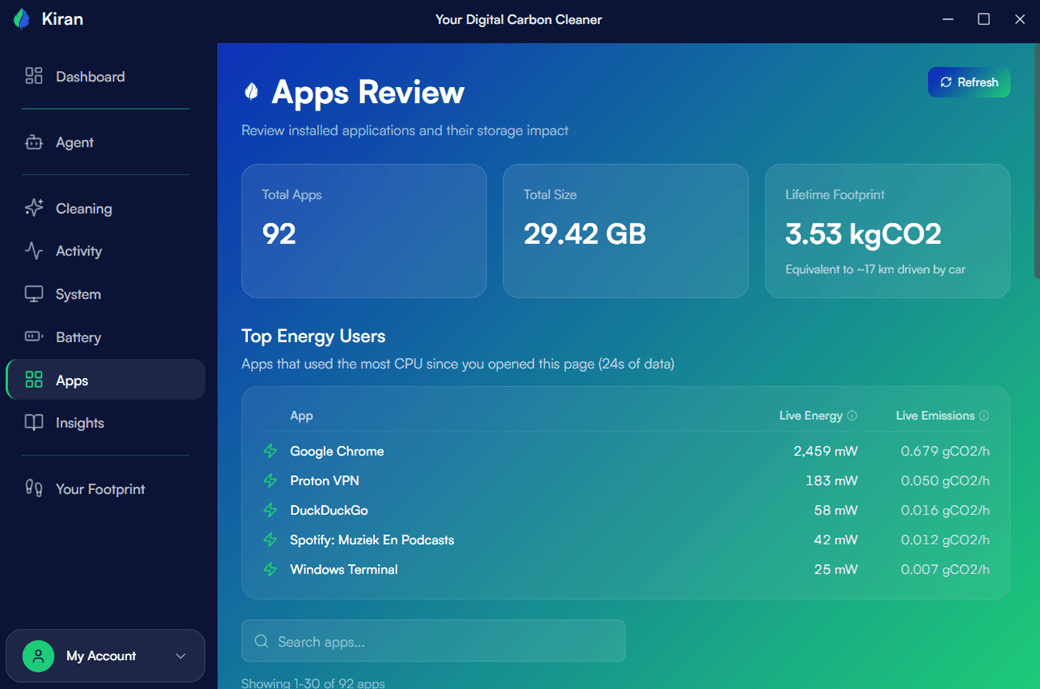Image resolution: width=1040 pixels, height=689 pixels.
Task: Click the 58 mW energy value
Action: pos(836,510)
